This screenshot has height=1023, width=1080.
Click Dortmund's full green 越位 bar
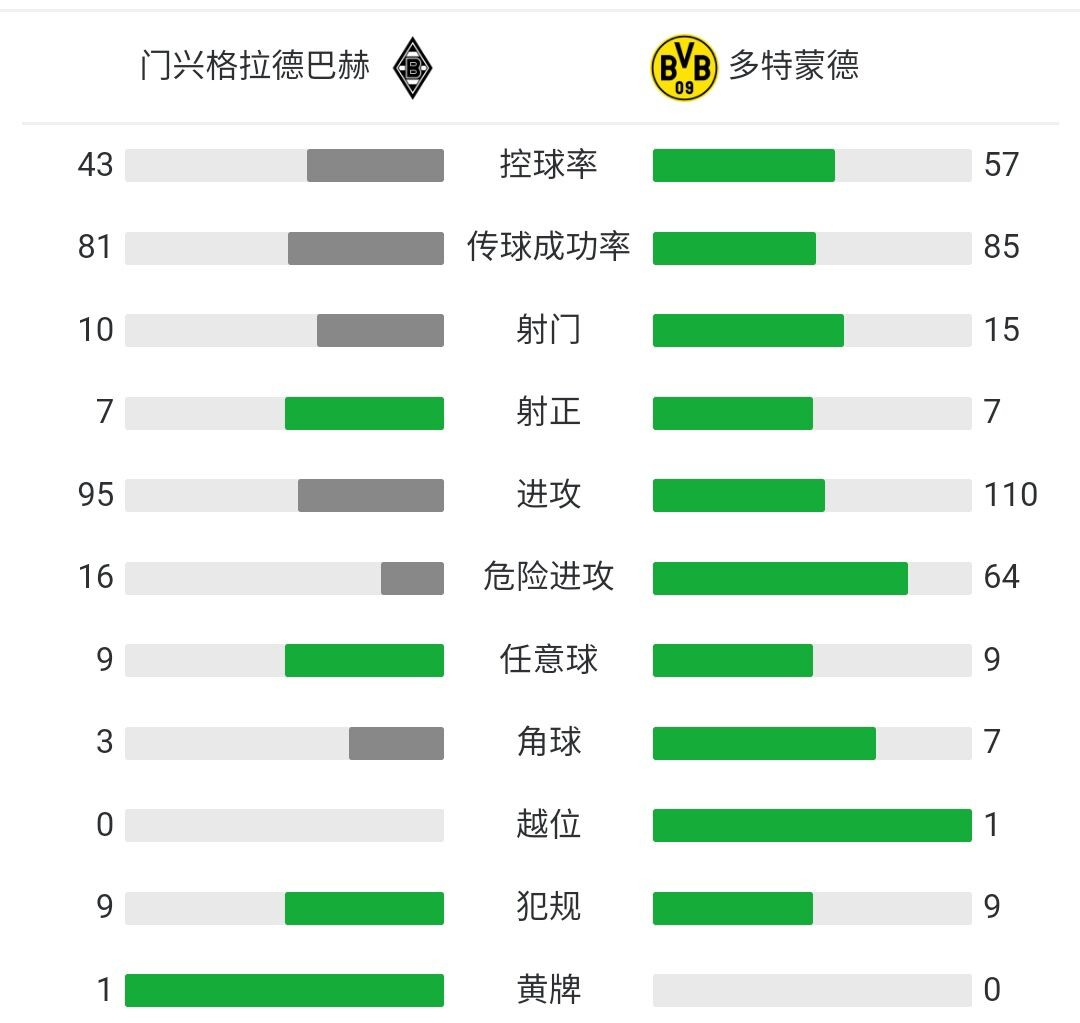pos(812,825)
